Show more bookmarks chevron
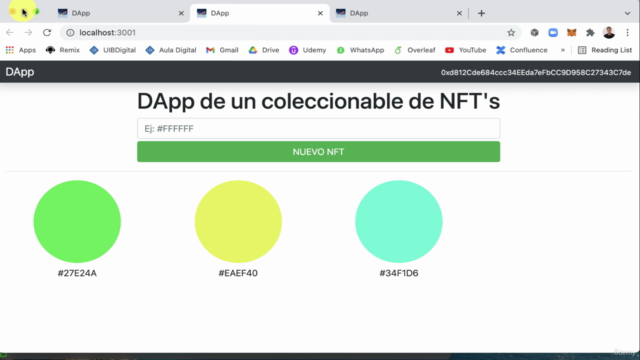 (563, 50)
